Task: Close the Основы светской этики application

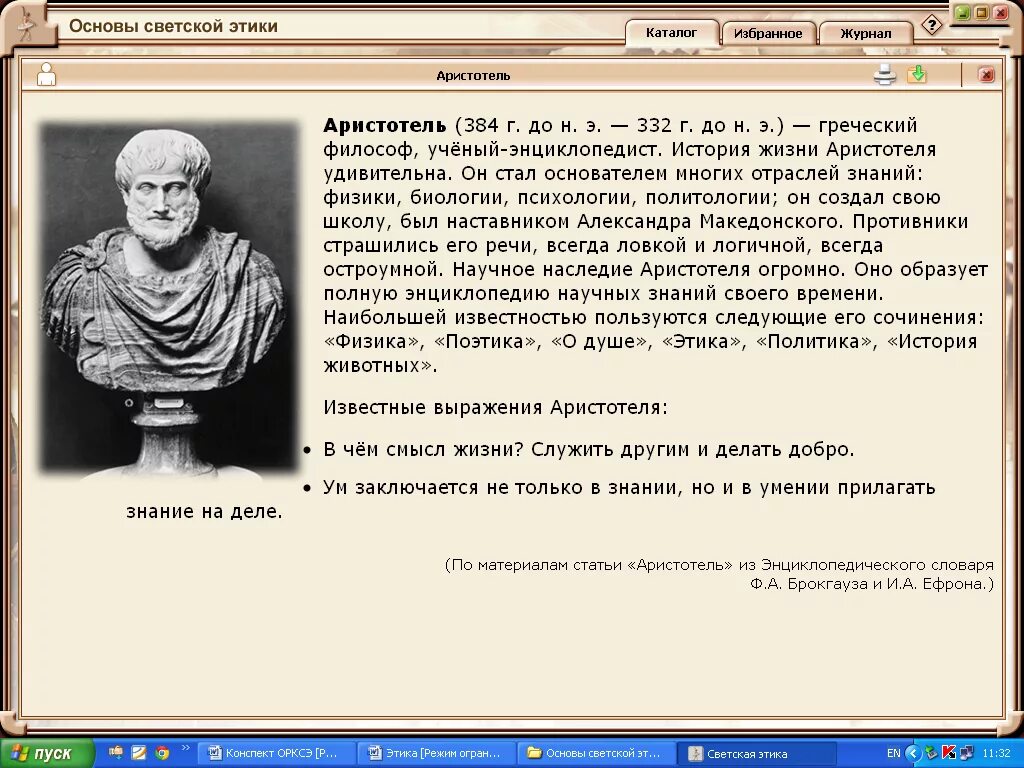Action: click(1000, 12)
